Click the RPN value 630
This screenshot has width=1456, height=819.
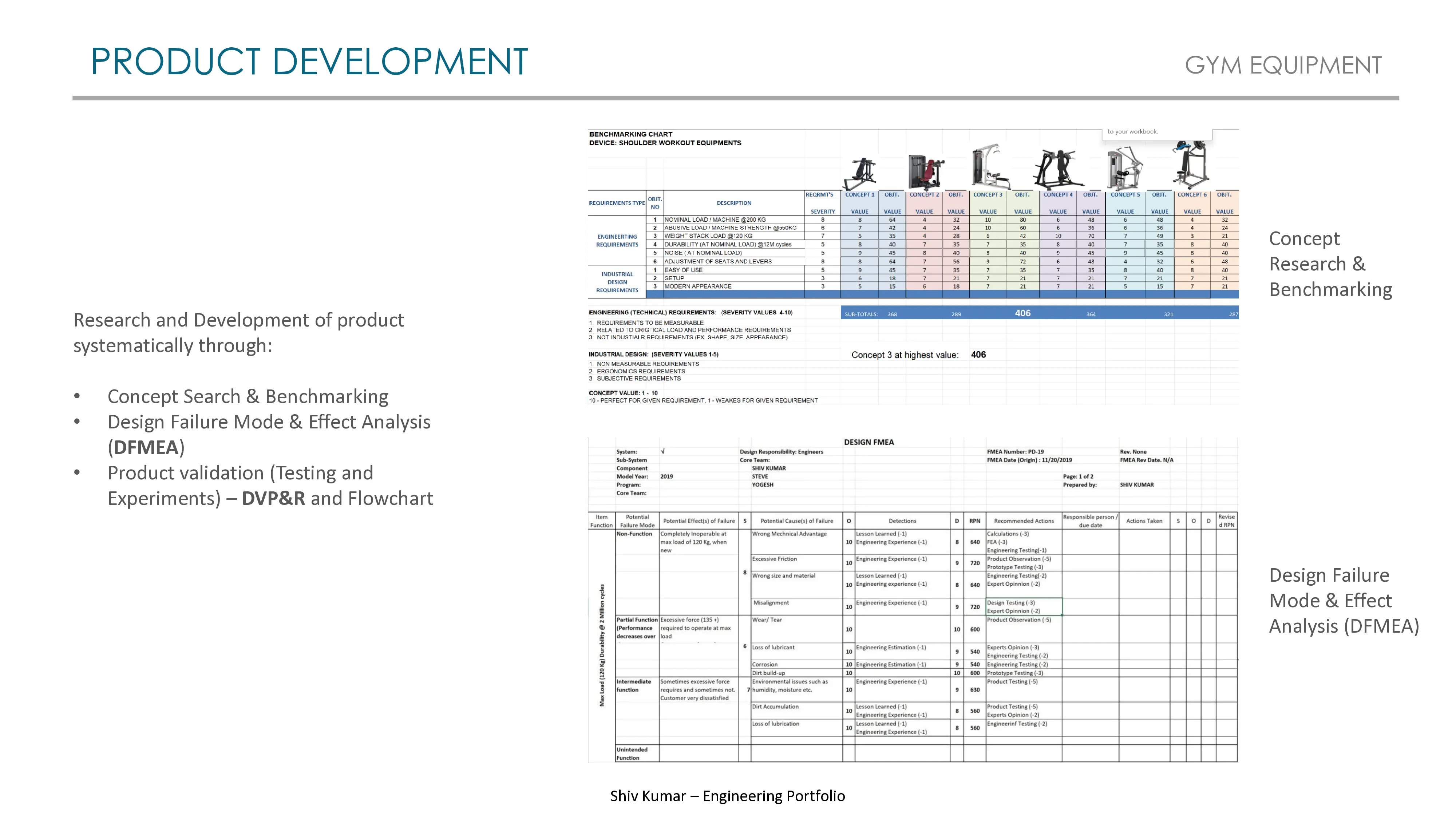coord(974,690)
